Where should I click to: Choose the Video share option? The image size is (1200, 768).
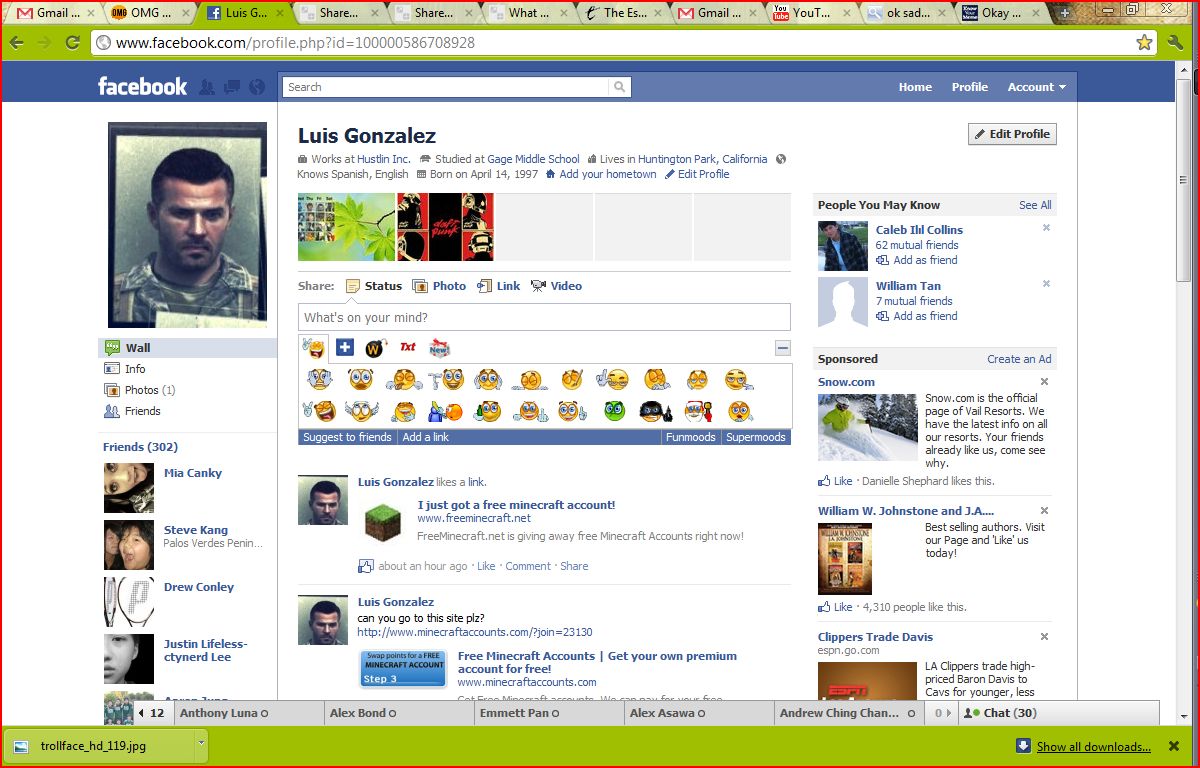(556, 286)
